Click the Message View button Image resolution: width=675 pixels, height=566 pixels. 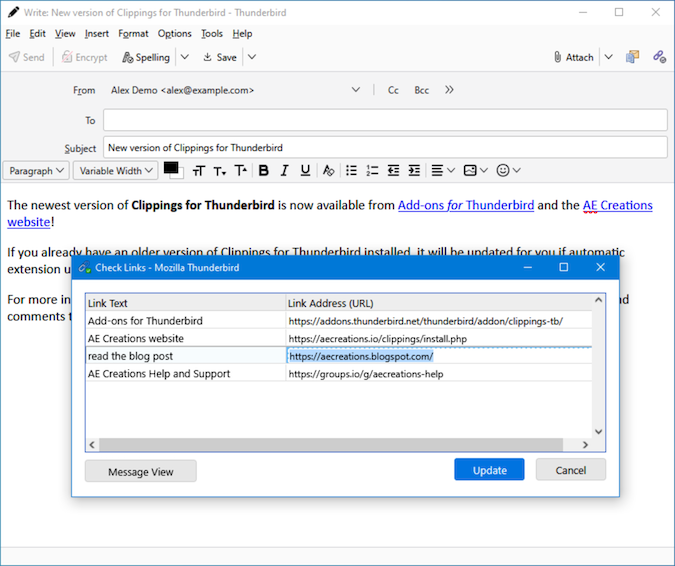(141, 471)
